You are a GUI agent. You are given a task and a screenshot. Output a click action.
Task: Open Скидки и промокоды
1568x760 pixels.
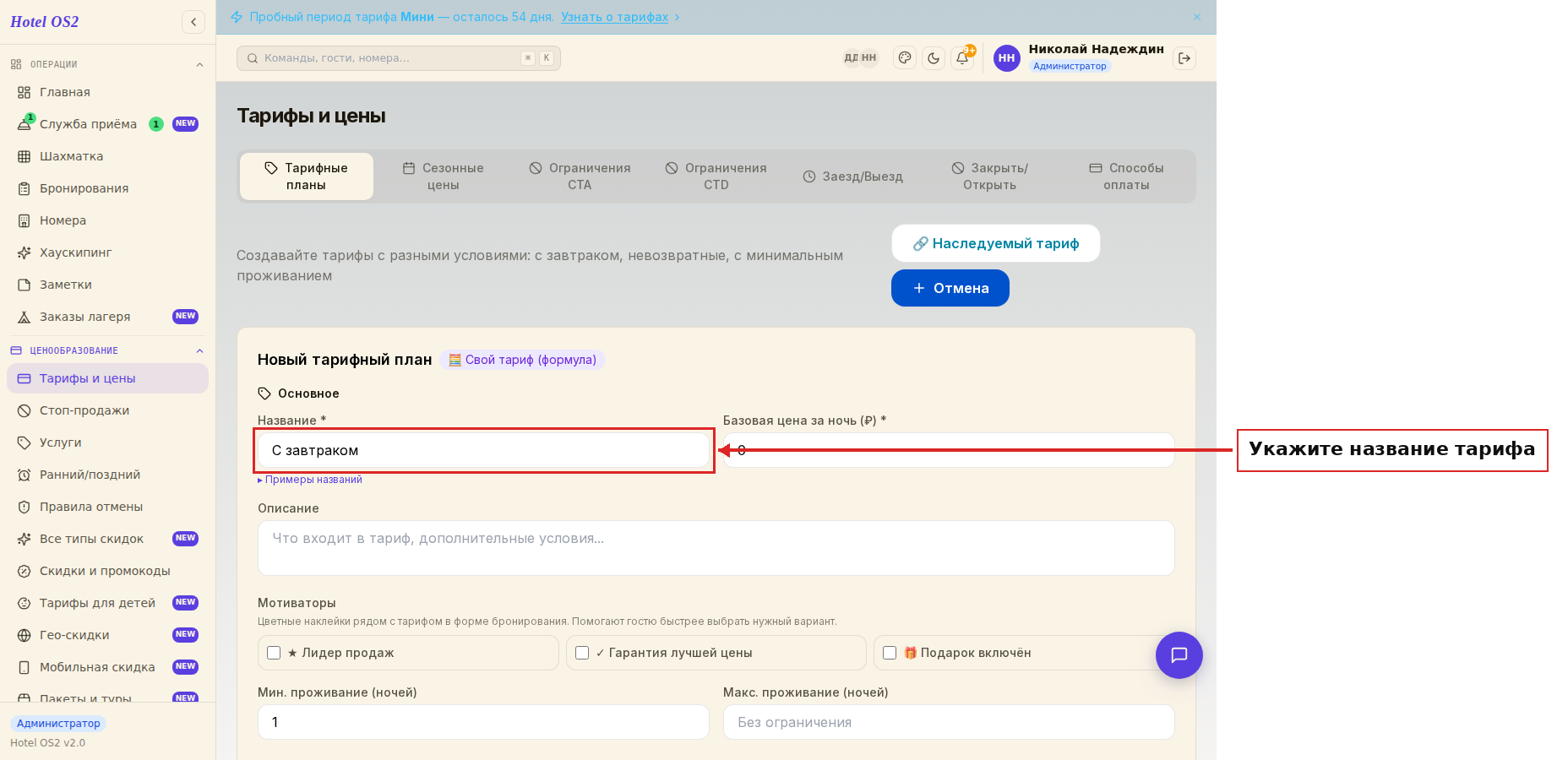tap(107, 571)
